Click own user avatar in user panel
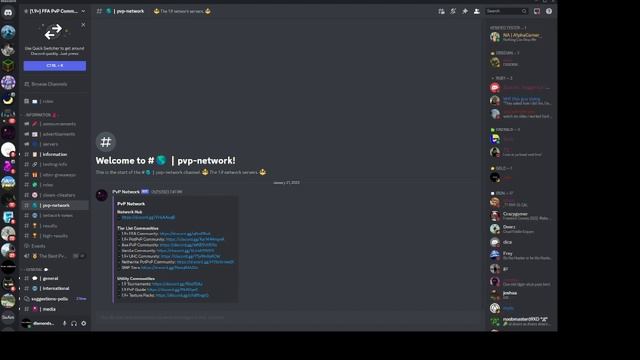 26,323
